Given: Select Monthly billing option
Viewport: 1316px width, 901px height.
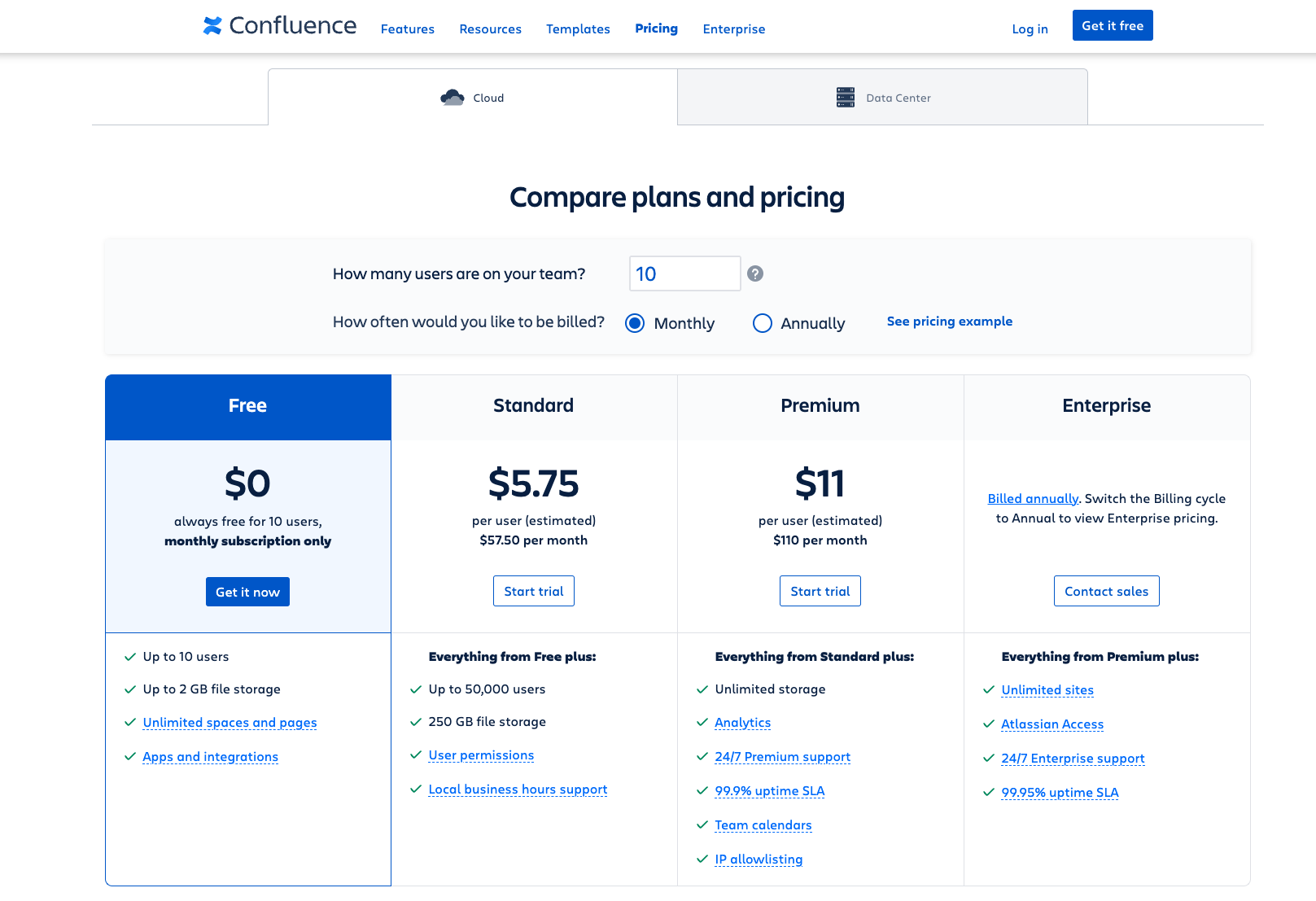Looking at the screenshot, I should 635,323.
